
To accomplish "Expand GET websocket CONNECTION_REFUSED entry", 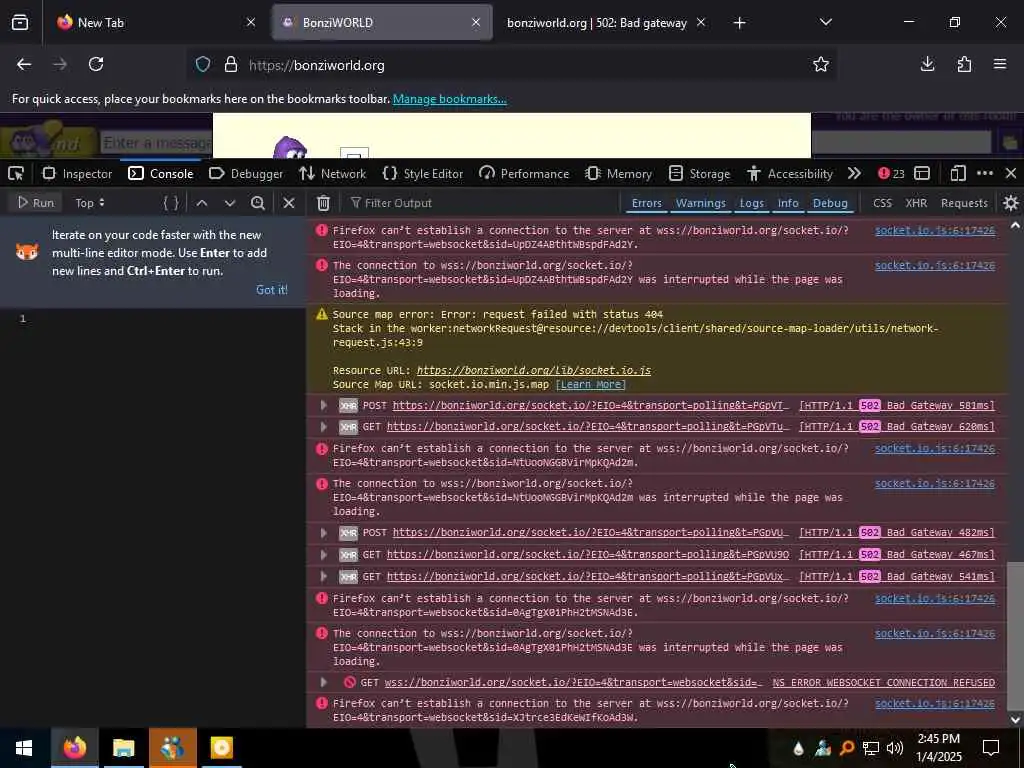I will coord(323,682).
